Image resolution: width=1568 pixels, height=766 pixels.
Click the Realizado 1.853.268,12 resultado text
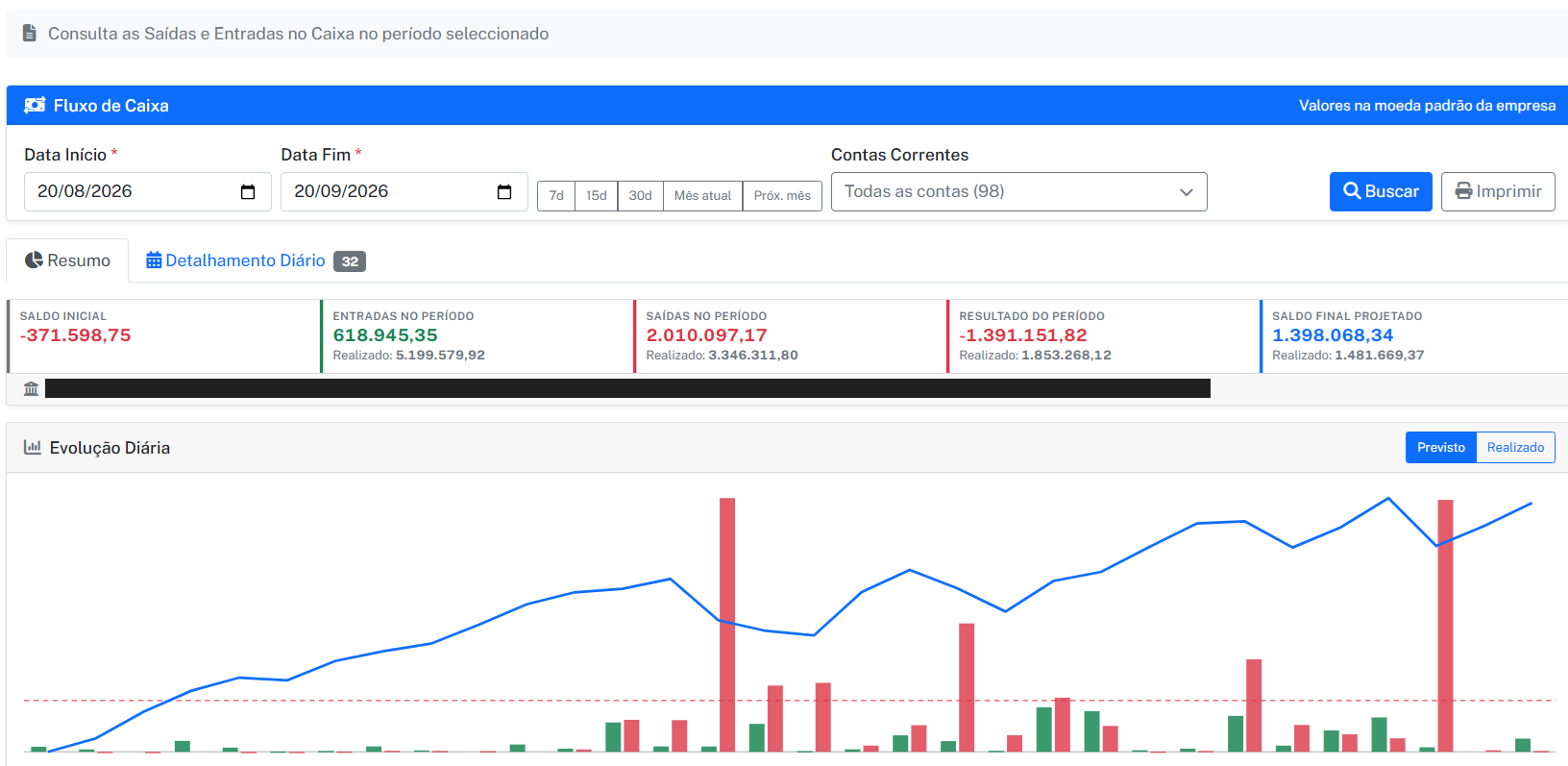pos(1036,356)
